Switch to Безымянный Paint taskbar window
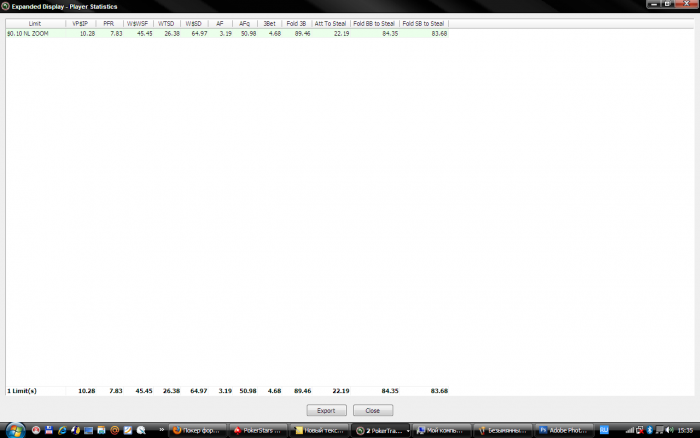 [x=502, y=430]
